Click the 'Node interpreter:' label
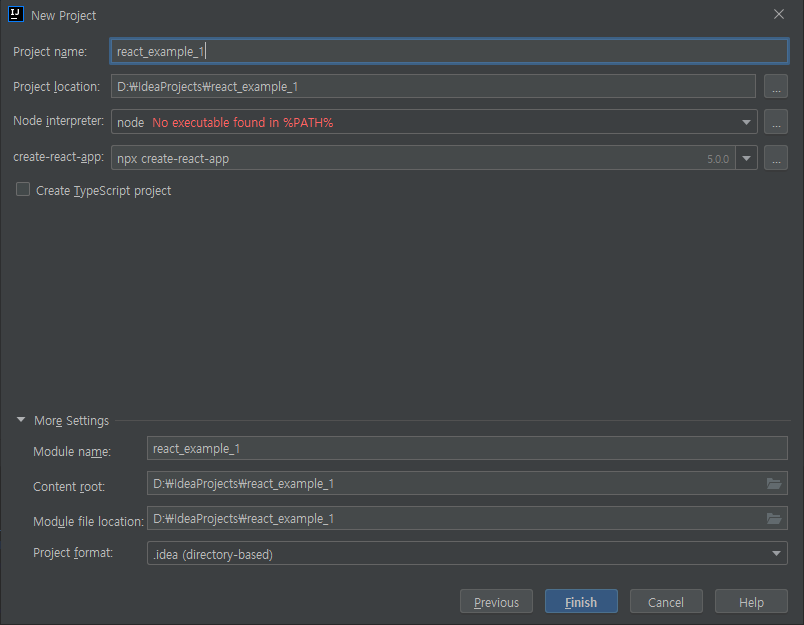The image size is (804, 625). pos(58,121)
